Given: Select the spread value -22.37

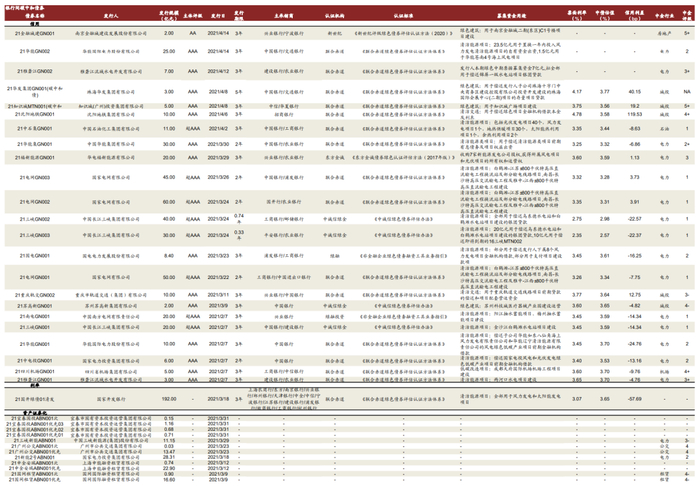Looking at the screenshot, I should tap(634, 235).
